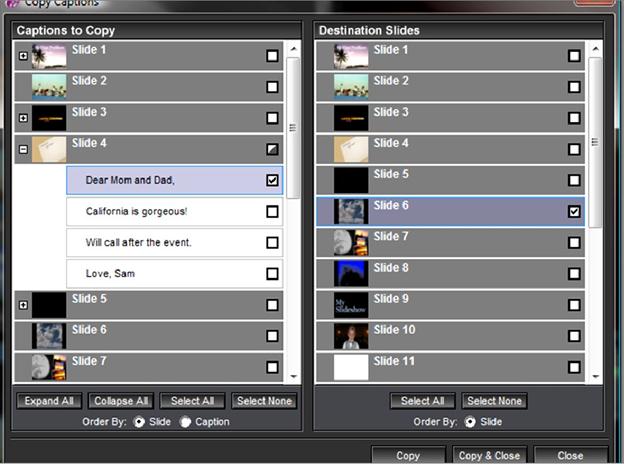
Task: Click Slide 4 paper thumbnail in Captions list
Action: tap(49, 150)
